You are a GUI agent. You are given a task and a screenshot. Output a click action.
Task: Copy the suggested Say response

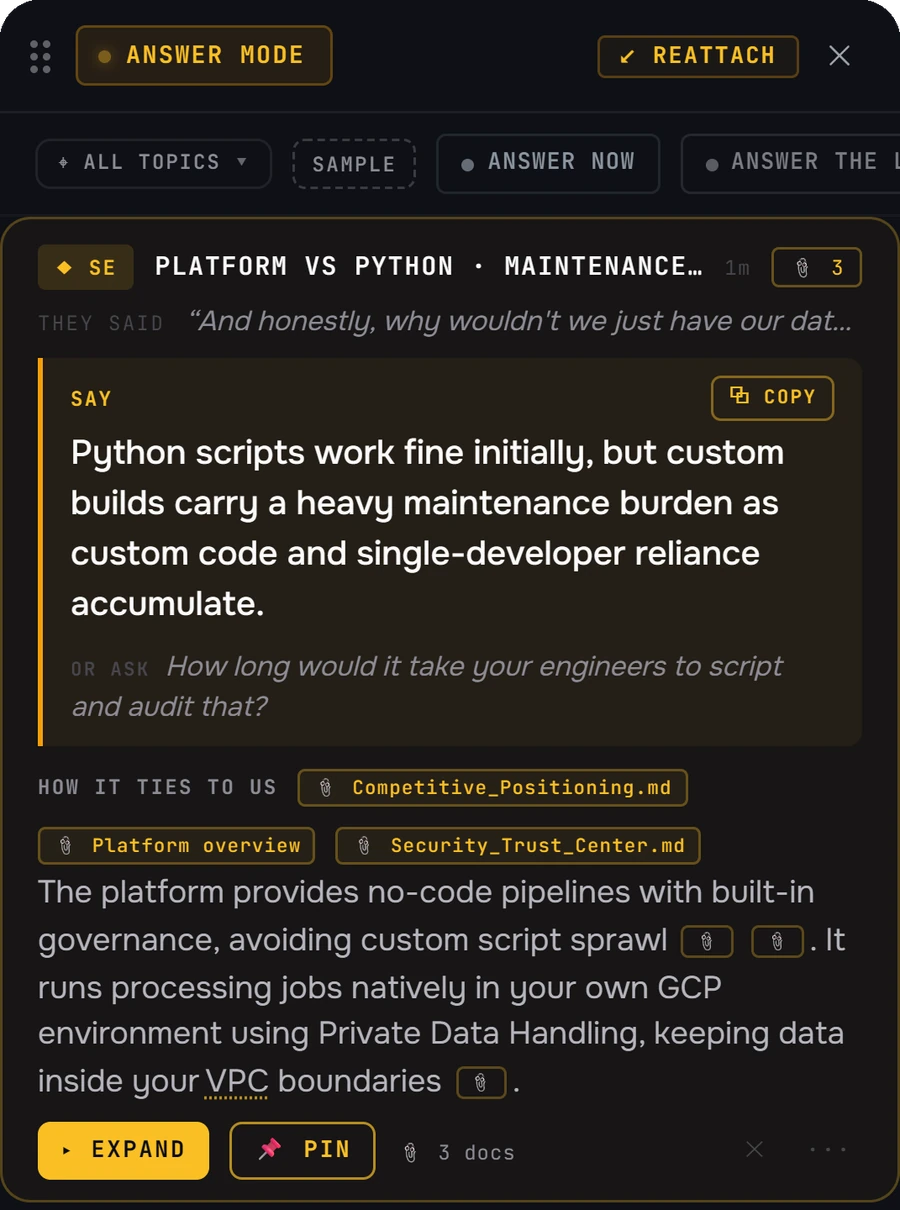[x=772, y=397]
